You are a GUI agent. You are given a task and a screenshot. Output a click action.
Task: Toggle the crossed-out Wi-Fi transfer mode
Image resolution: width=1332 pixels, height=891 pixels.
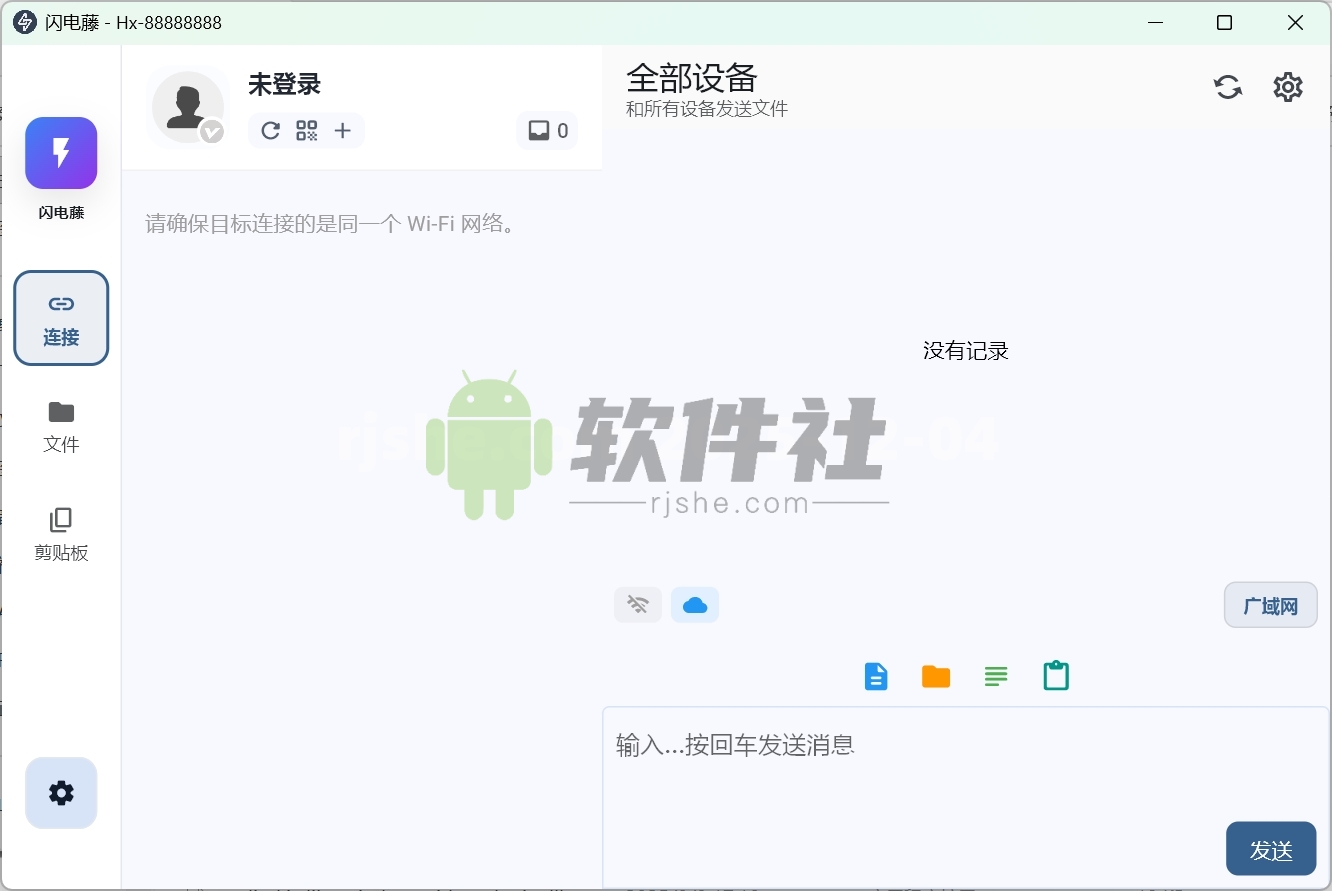[x=638, y=604]
